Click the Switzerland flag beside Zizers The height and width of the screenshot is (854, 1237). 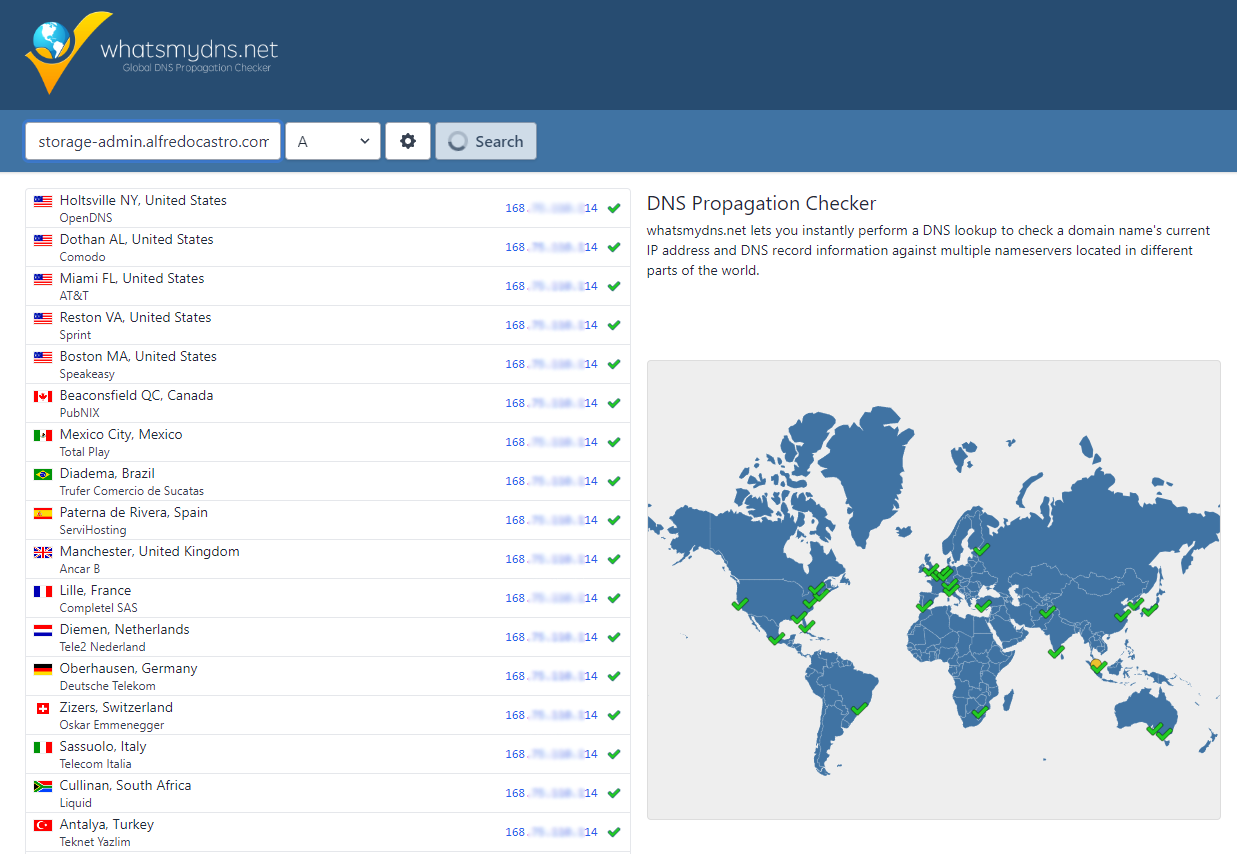point(43,708)
